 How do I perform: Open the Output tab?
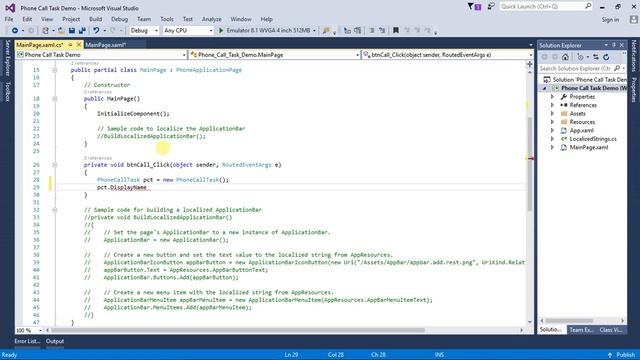pyautogui.click(x=55, y=341)
